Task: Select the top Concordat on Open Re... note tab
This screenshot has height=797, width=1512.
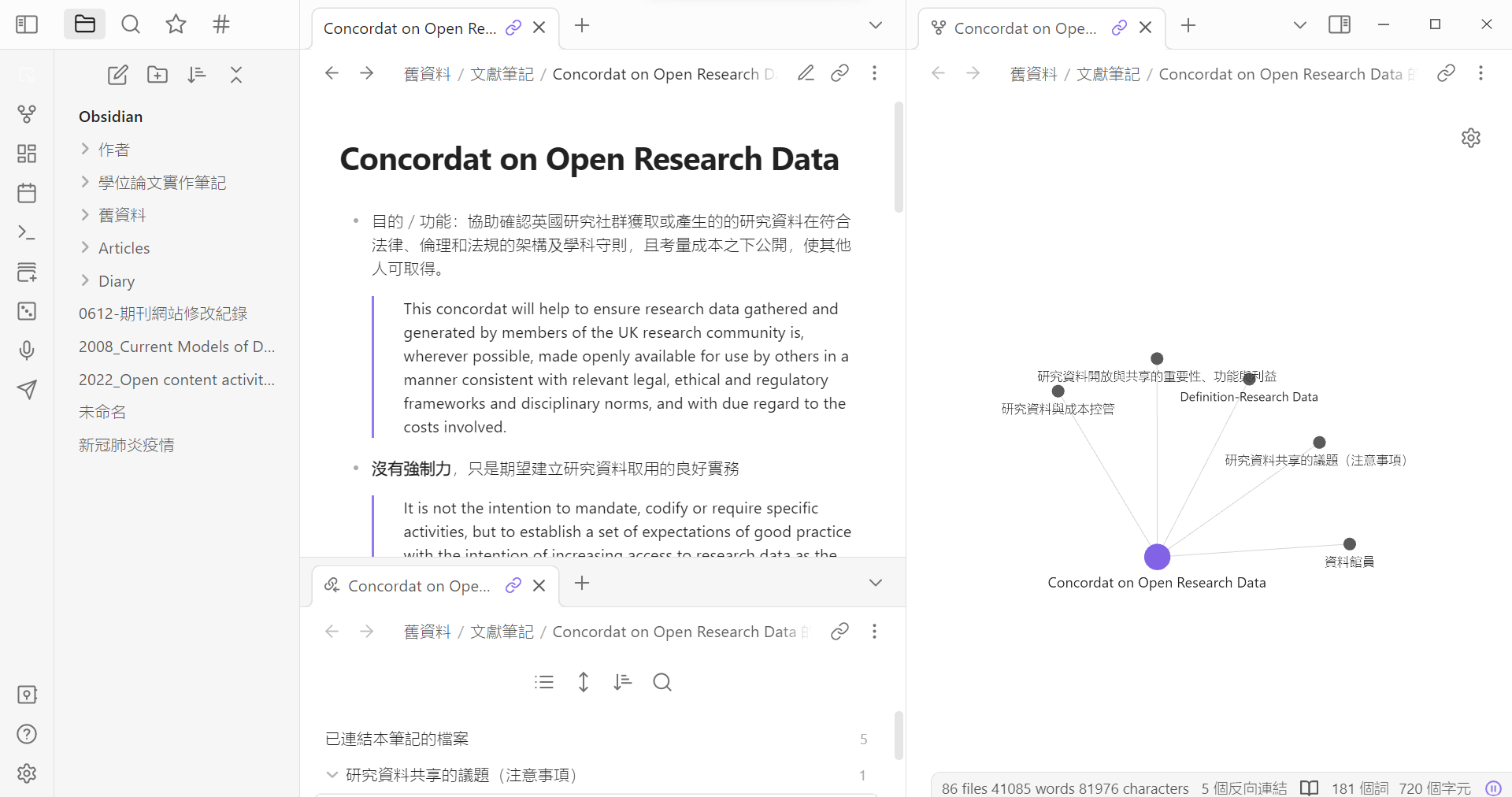Action: [x=409, y=28]
